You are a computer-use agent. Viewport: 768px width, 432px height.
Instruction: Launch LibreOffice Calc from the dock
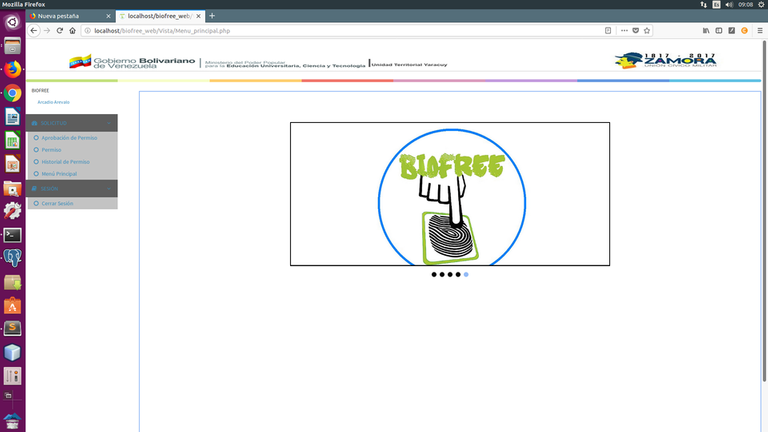(12, 141)
